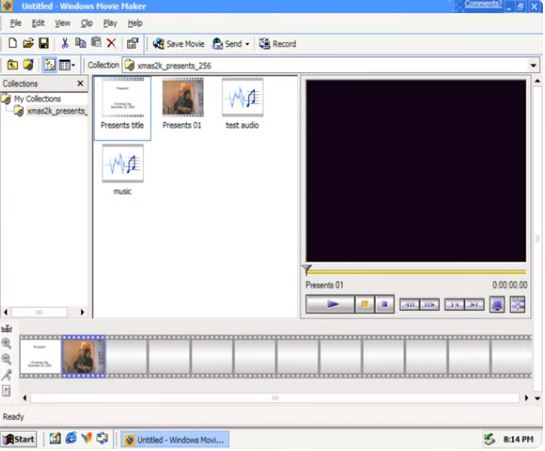Click the storyboard scroll right arrow
Image resolution: width=545 pixels, height=451 pixels.
[526, 398]
